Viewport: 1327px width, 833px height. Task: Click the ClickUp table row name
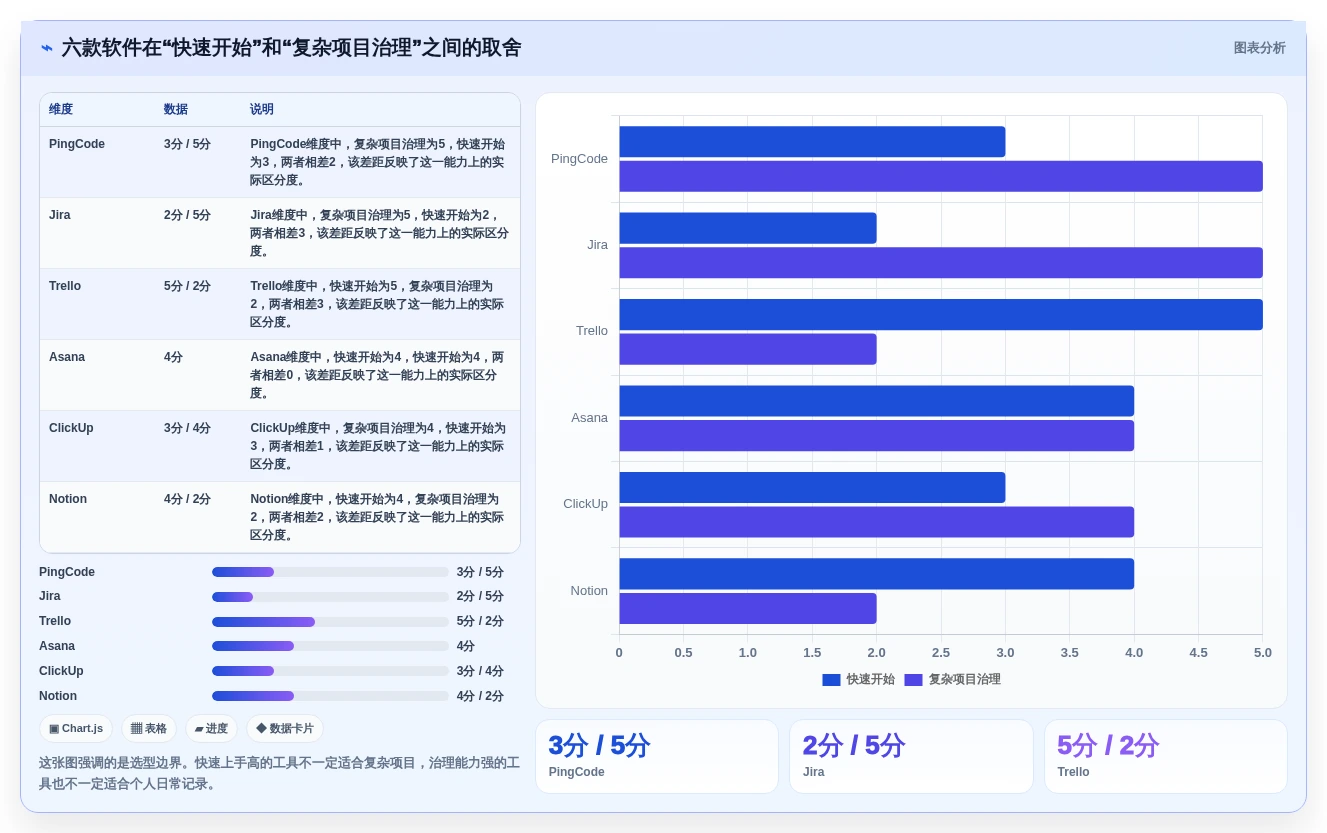coord(71,428)
